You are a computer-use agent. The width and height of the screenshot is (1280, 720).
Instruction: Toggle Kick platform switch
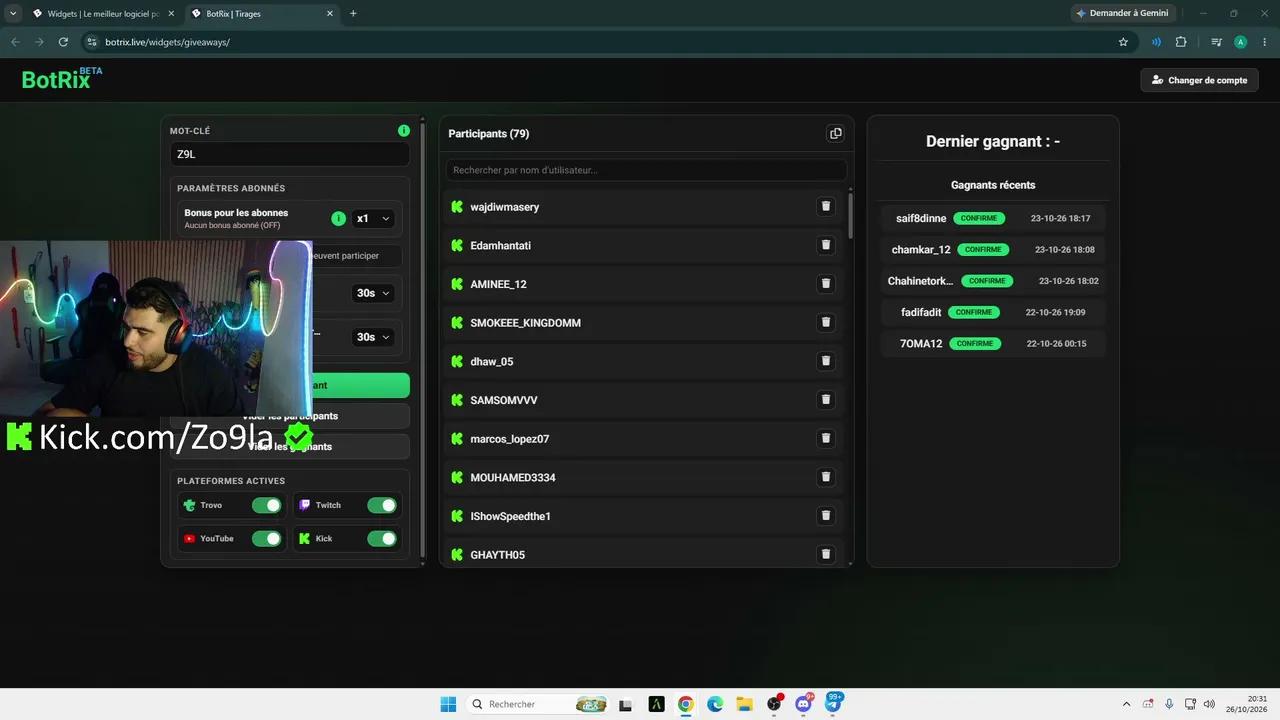pyautogui.click(x=382, y=538)
